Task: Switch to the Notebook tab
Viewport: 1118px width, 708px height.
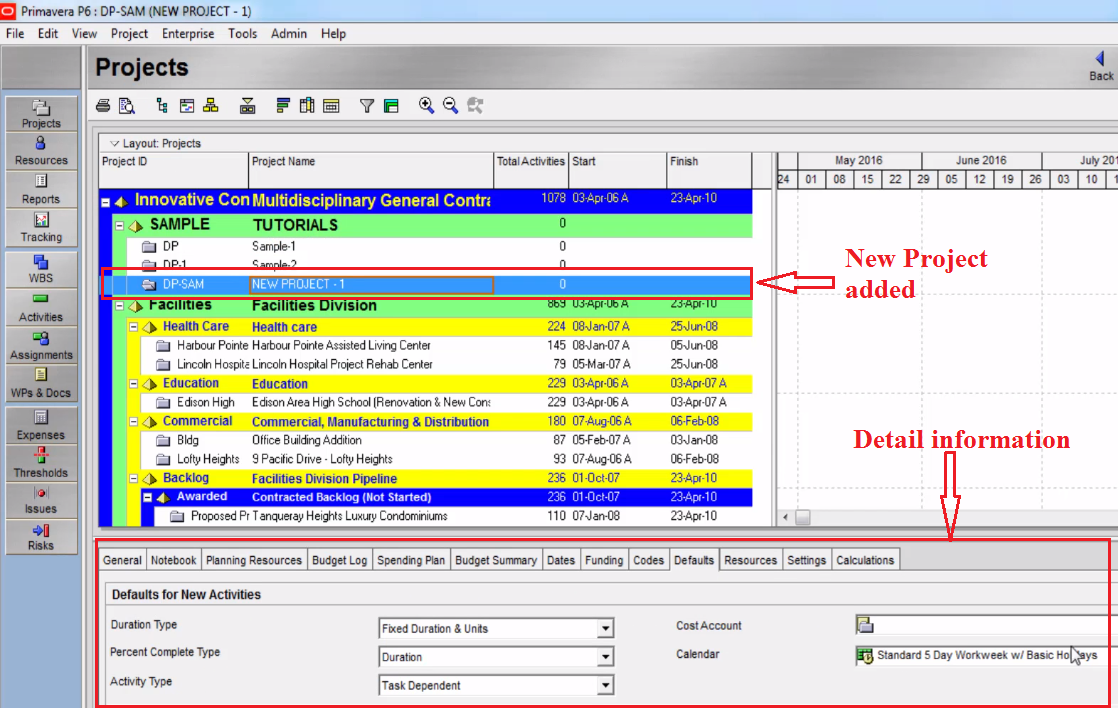Action: click(174, 560)
